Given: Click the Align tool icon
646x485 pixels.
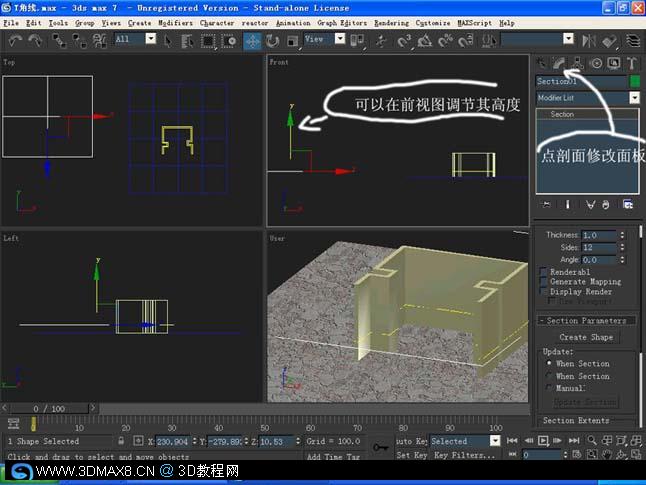Looking at the screenshot, I should click(609, 40).
